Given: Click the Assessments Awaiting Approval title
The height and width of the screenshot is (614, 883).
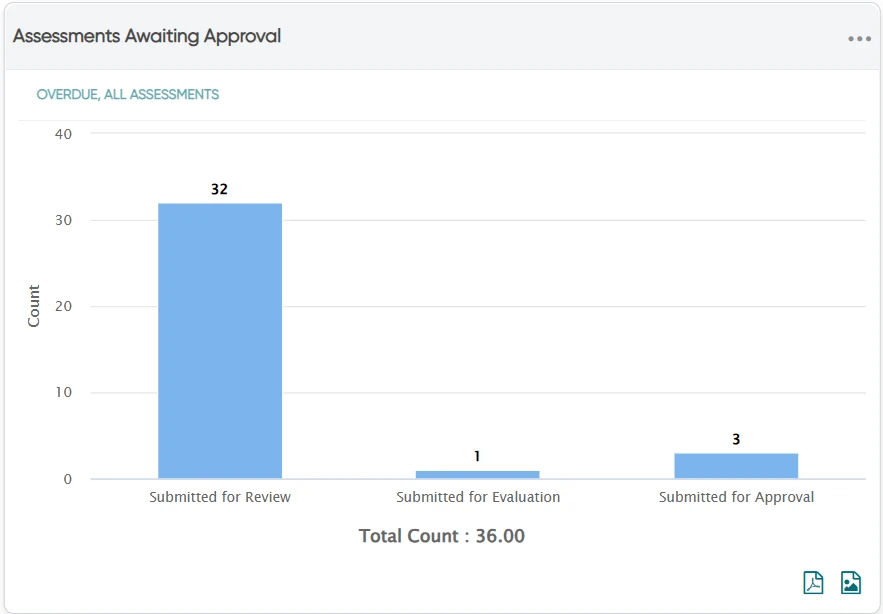Looking at the screenshot, I should pos(147,37).
